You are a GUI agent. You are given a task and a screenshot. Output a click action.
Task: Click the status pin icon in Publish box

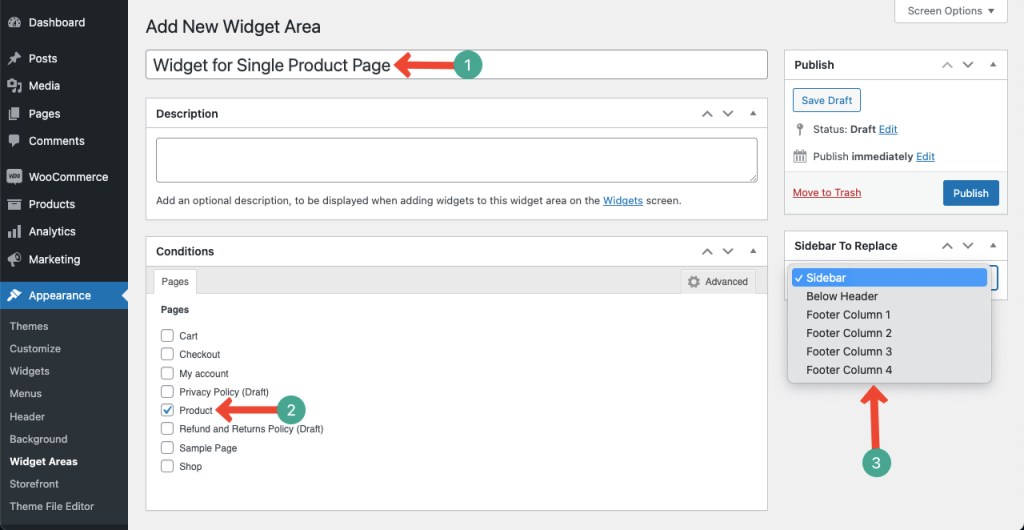pos(800,129)
